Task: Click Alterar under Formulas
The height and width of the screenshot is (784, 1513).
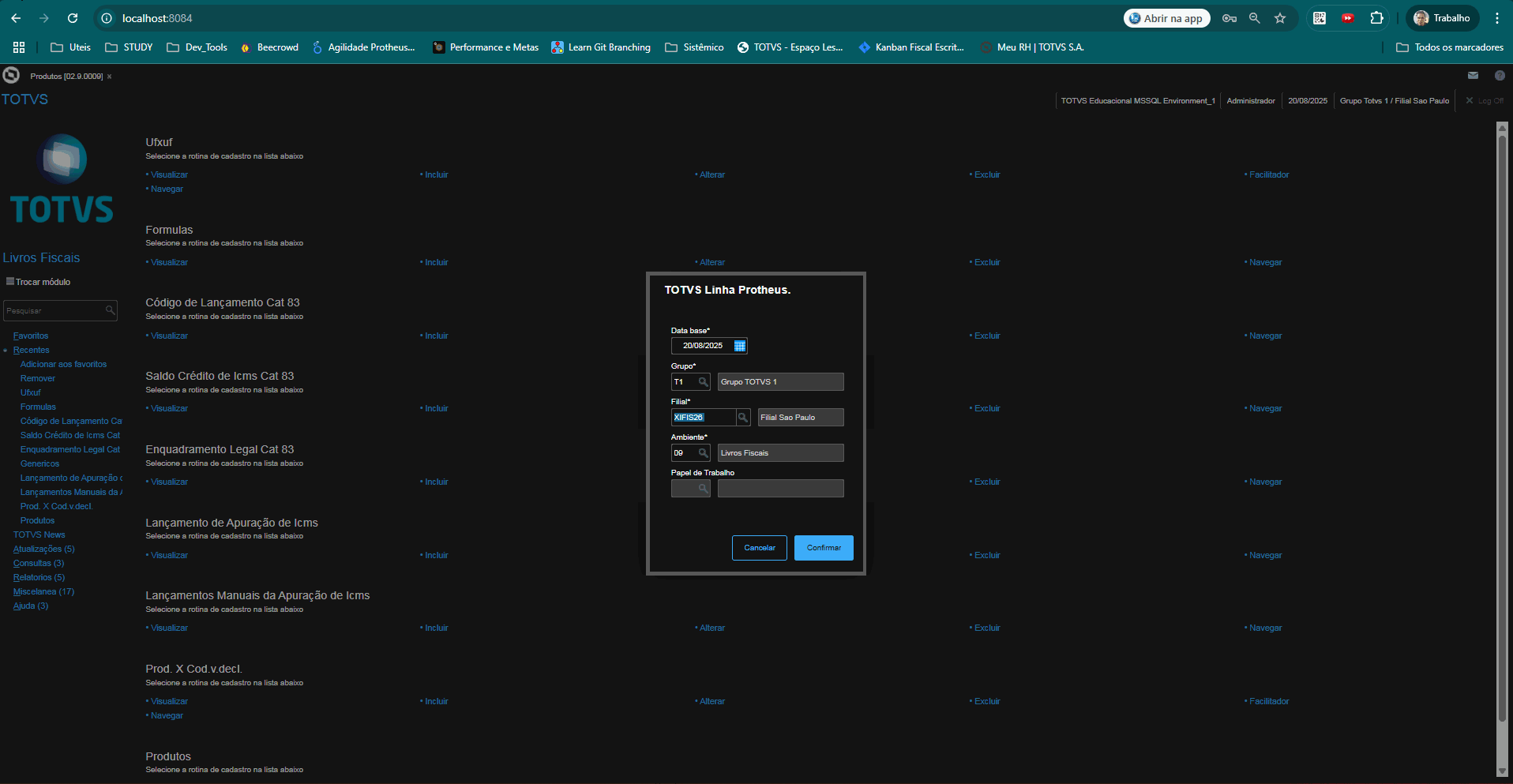Action: (711, 263)
